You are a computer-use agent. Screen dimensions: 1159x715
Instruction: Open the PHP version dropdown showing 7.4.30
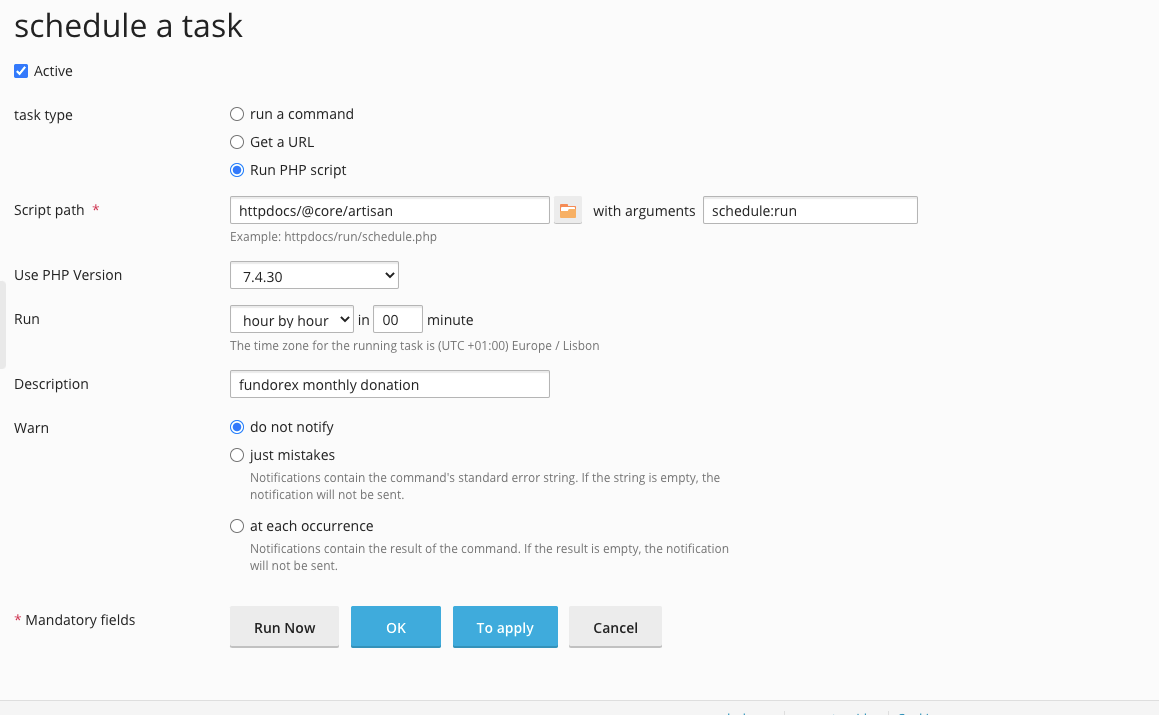click(314, 274)
